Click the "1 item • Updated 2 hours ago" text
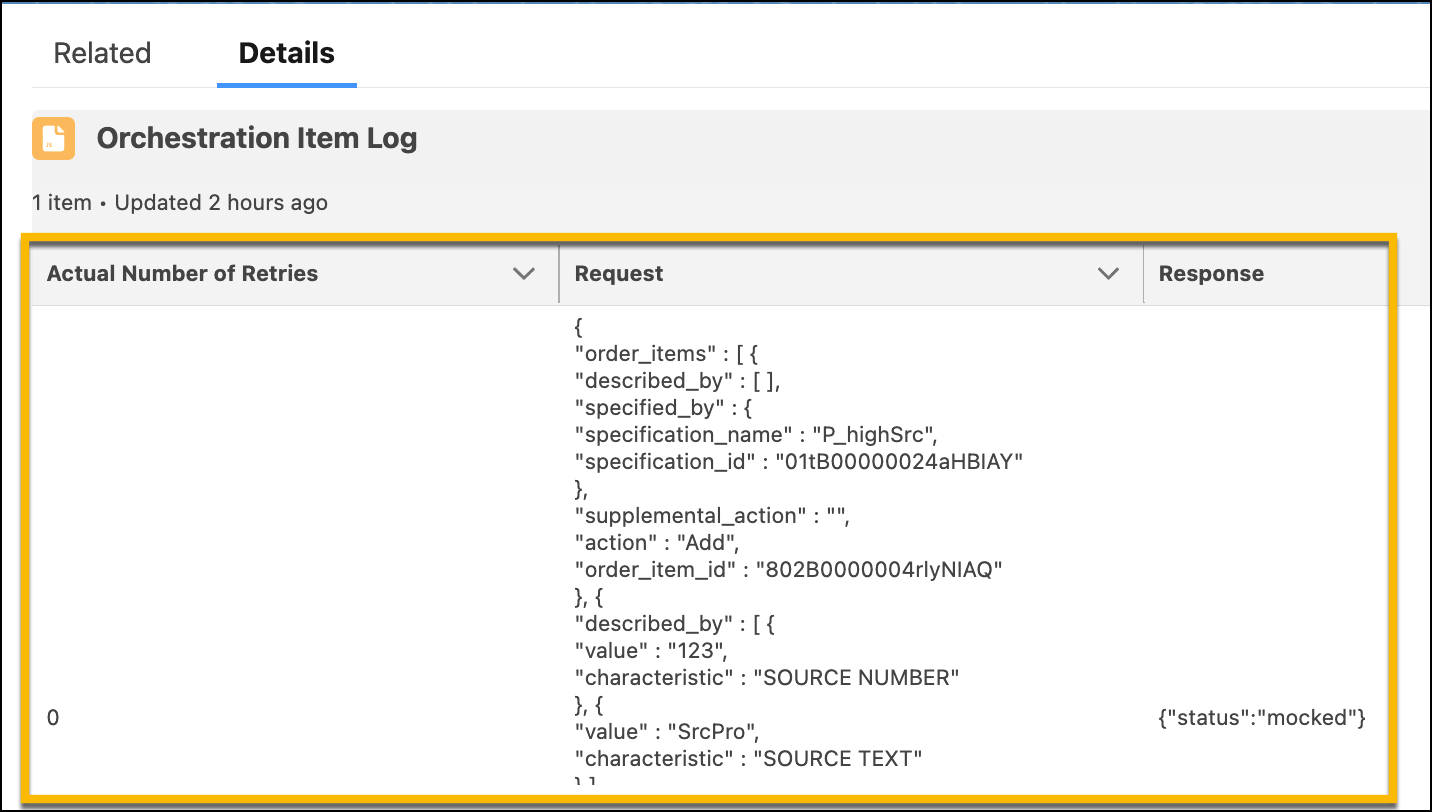Image resolution: width=1432 pixels, height=812 pixels. coord(180,203)
